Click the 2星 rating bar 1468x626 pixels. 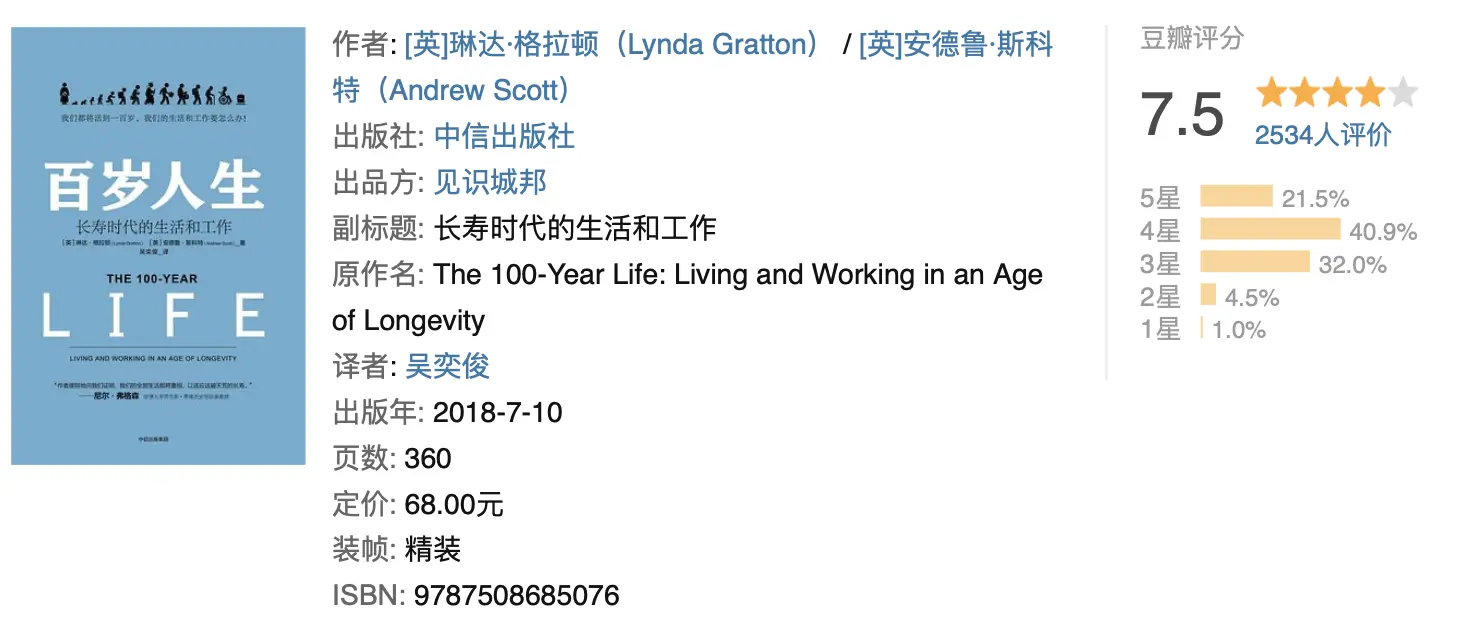click(x=1208, y=296)
